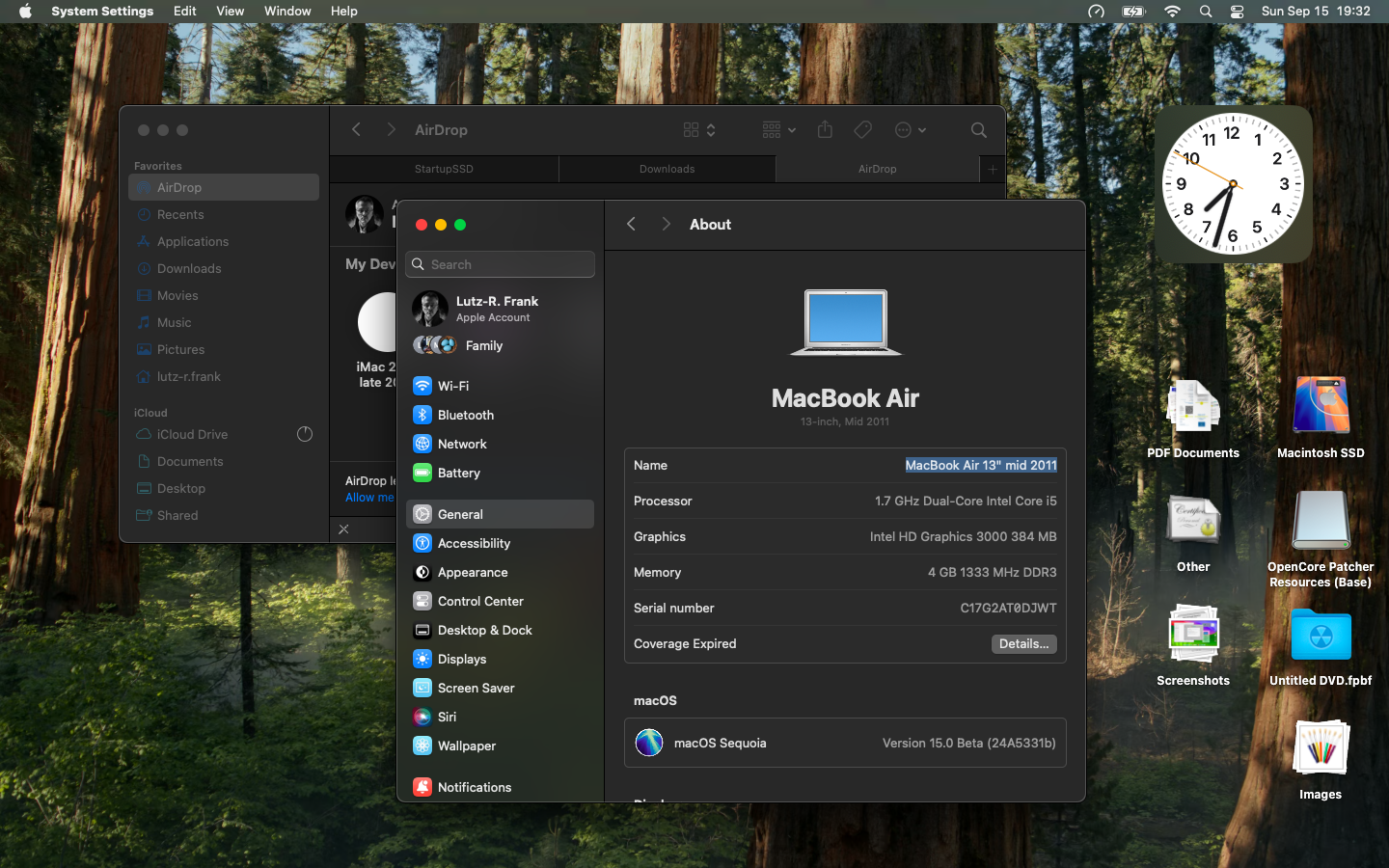Click the Finder tags icon
Image resolution: width=1389 pixels, height=868 pixels.
click(x=863, y=130)
